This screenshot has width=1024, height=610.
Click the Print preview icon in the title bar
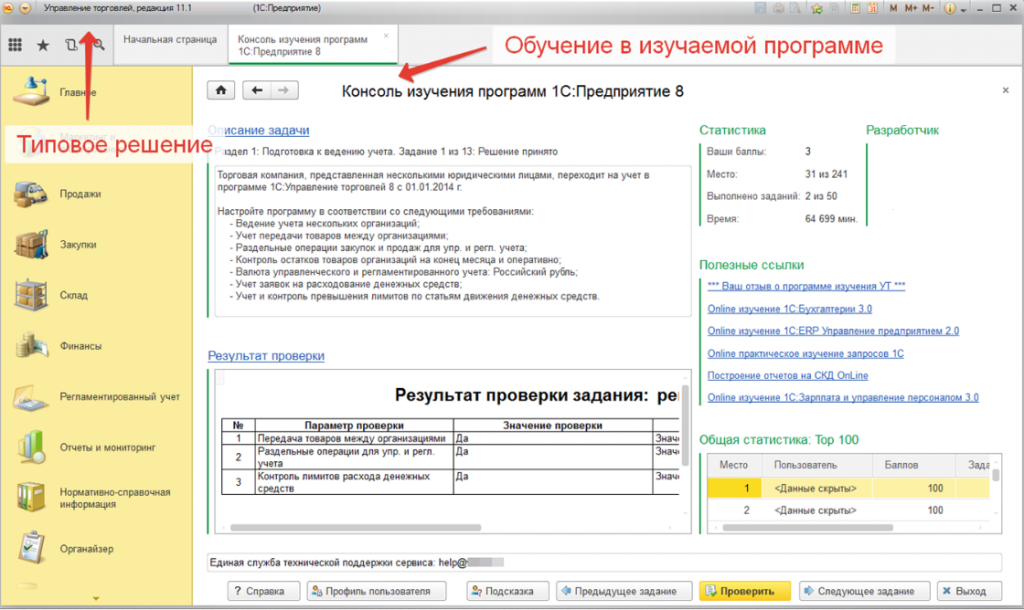coord(795,8)
